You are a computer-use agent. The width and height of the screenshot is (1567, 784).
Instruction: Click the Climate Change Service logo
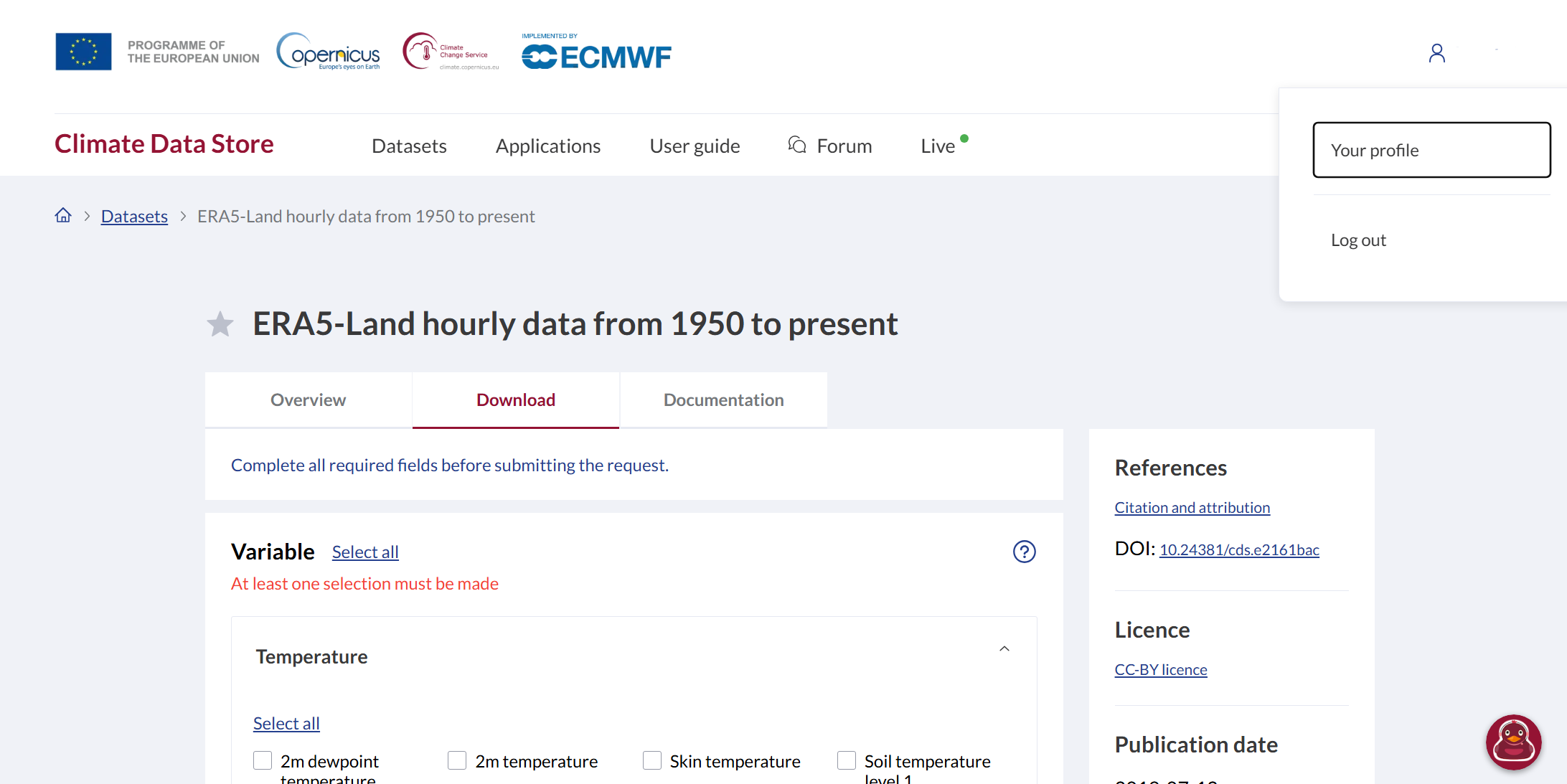click(x=450, y=52)
